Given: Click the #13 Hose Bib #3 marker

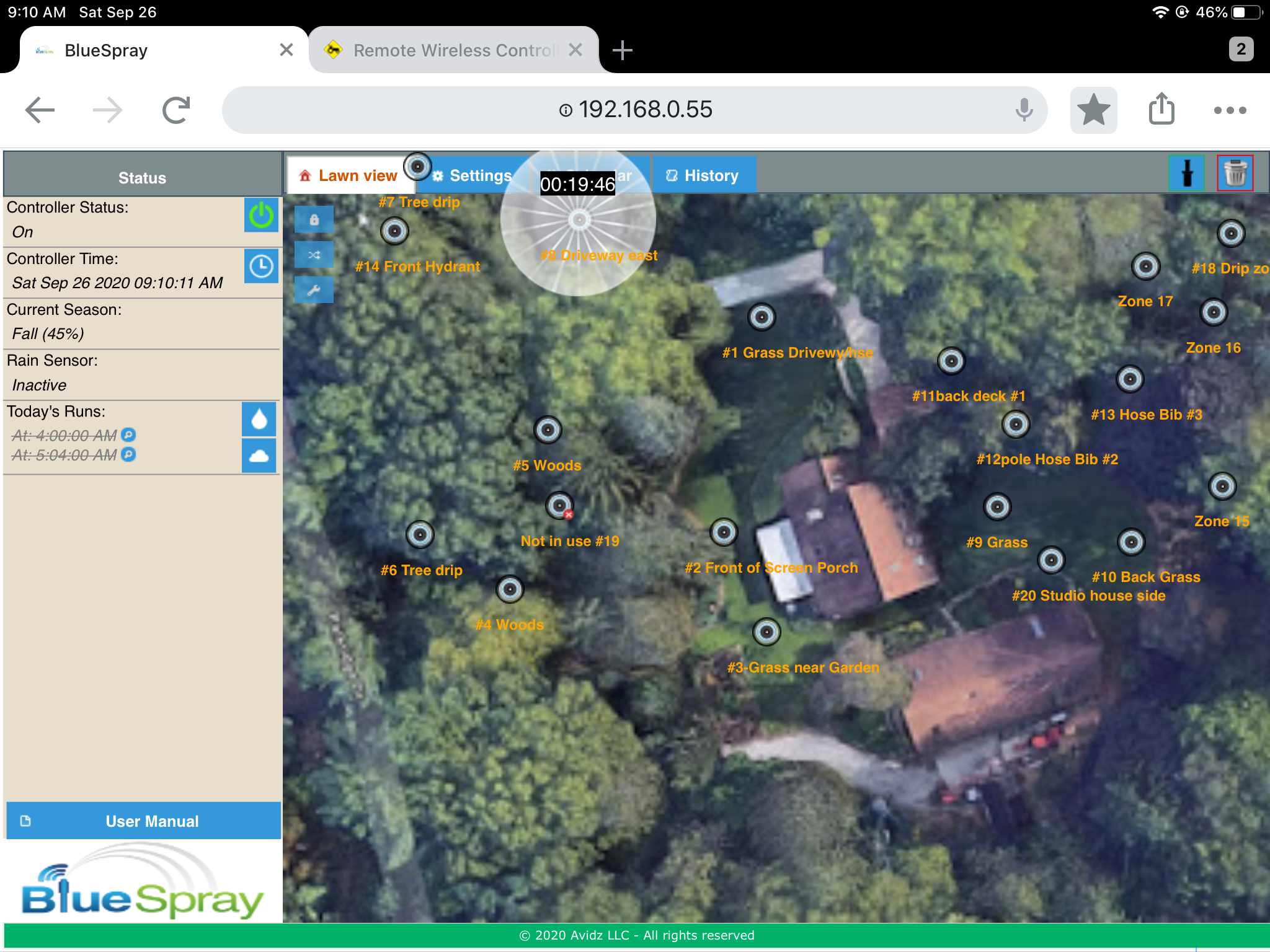Looking at the screenshot, I should [1130, 379].
